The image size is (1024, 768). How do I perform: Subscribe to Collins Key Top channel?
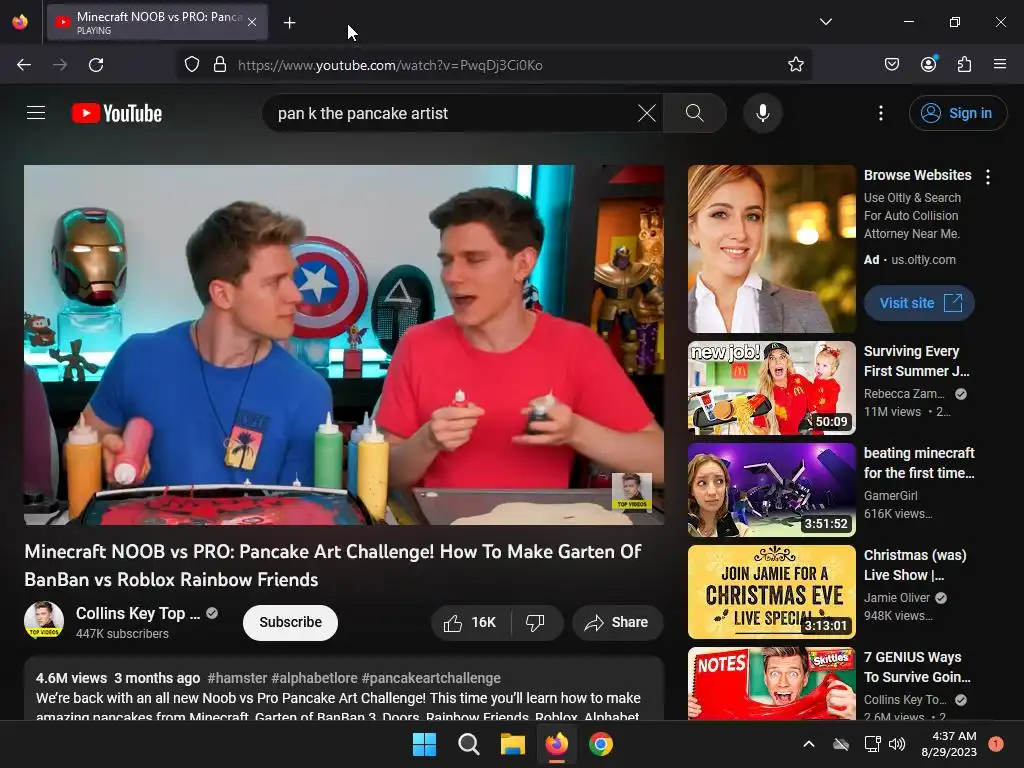[x=290, y=622]
